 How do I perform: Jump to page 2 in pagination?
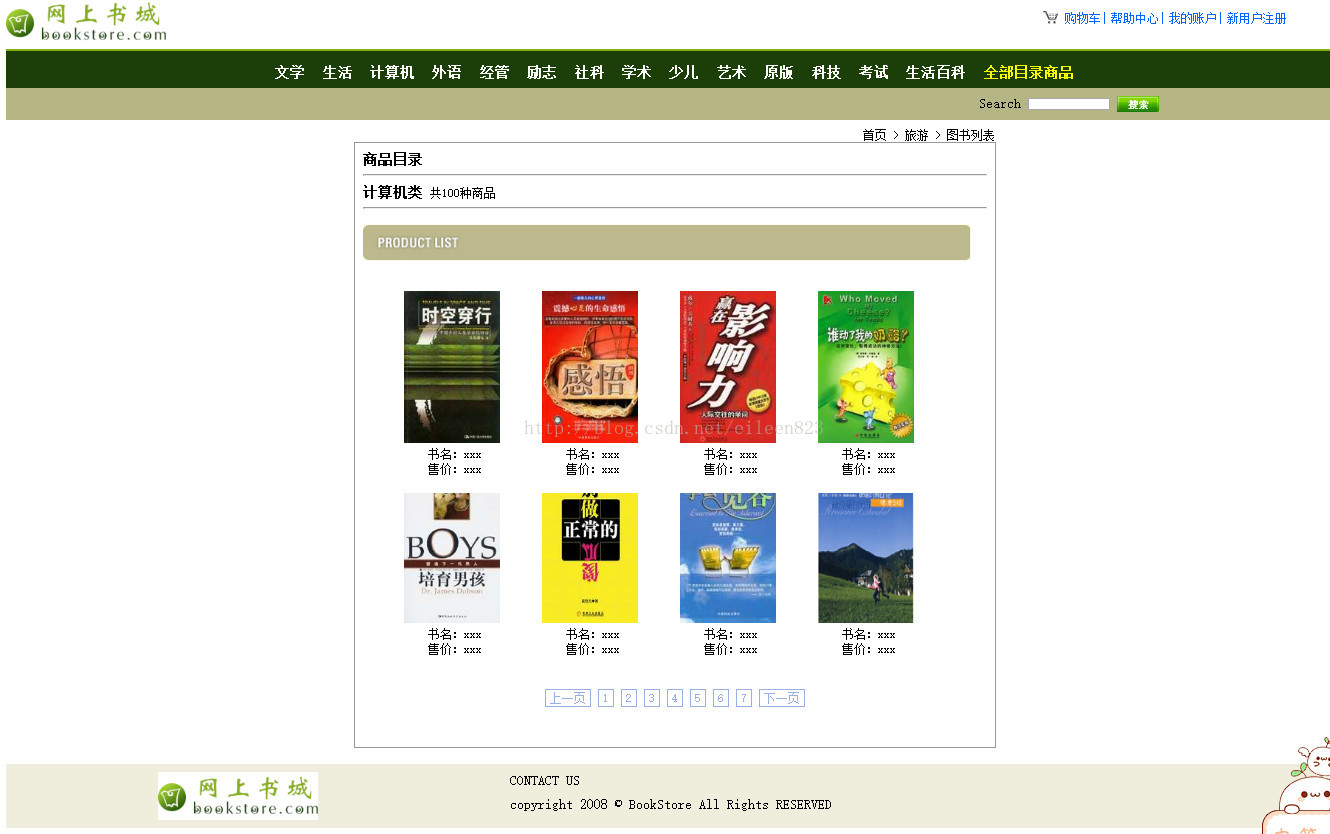tap(629, 698)
